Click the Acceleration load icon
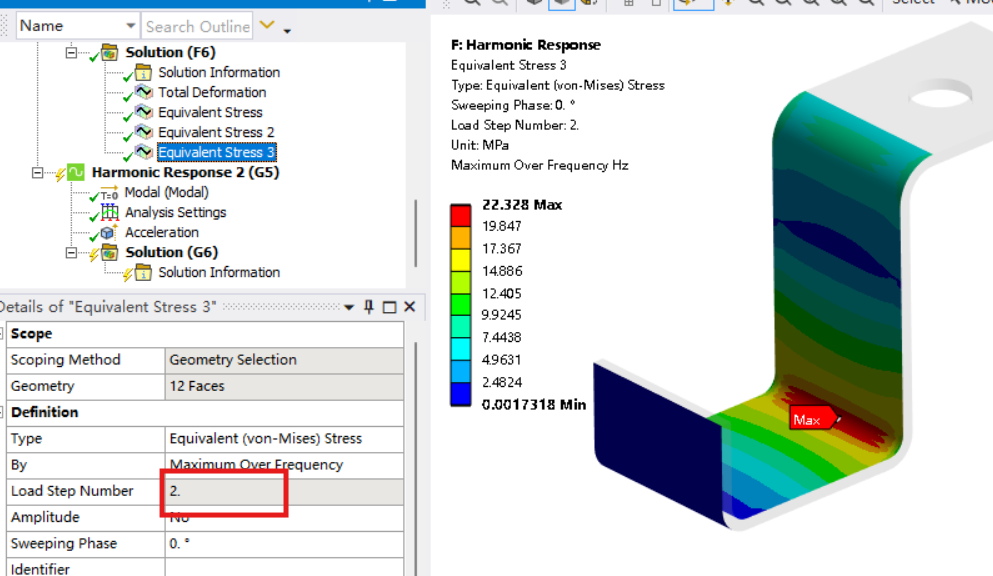This screenshot has width=993, height=576. (x=110, y=232)
